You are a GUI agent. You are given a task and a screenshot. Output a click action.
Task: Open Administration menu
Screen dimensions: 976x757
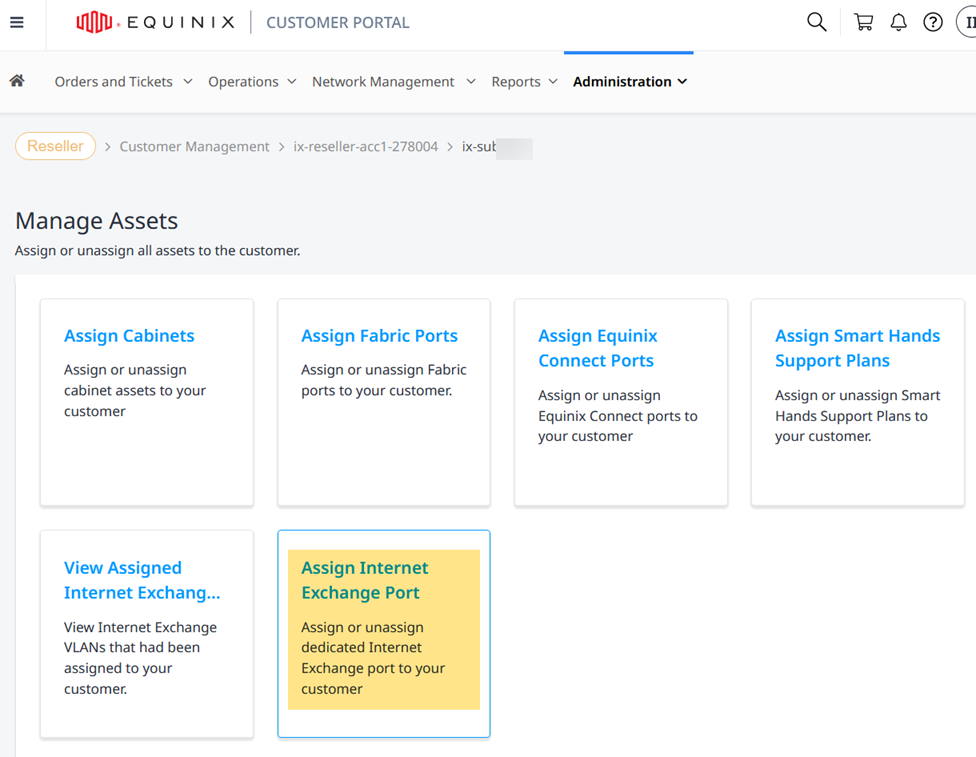coord(622,82)
